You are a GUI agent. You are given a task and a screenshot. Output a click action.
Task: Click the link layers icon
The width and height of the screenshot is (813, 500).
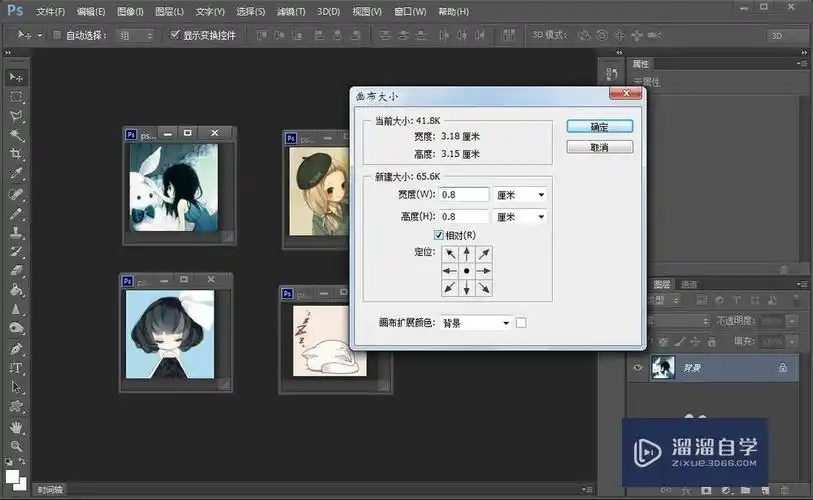(x=666, y=490)
